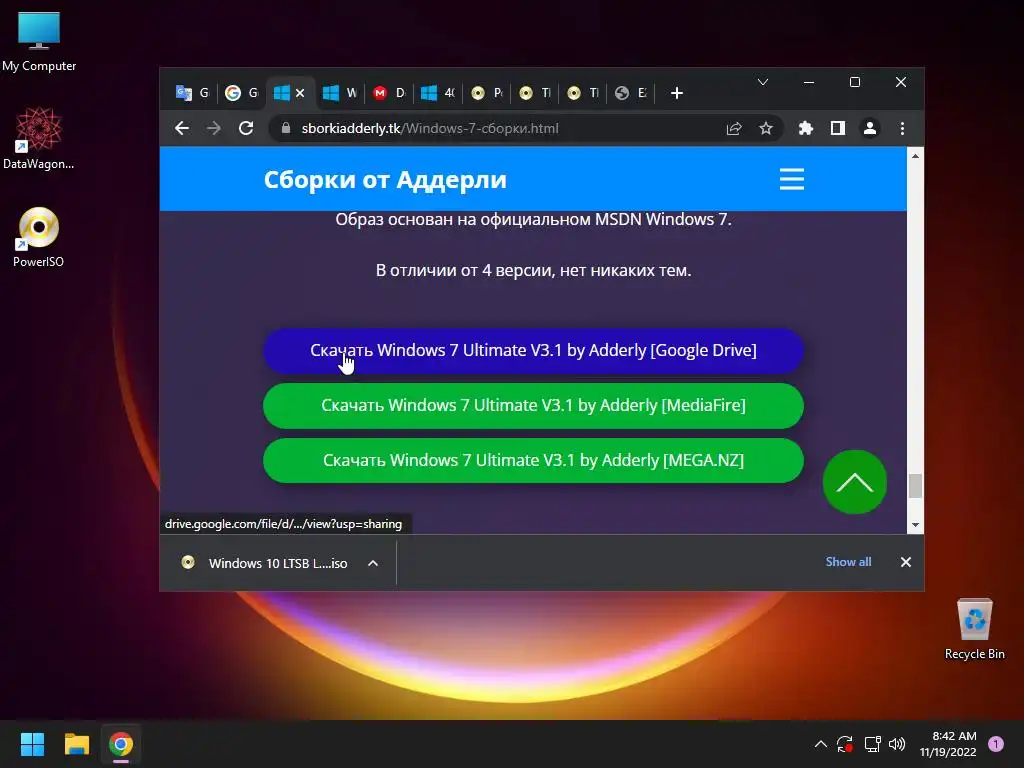
Task: Switch to the tab labeled W
Action: [x=340, y=93]
